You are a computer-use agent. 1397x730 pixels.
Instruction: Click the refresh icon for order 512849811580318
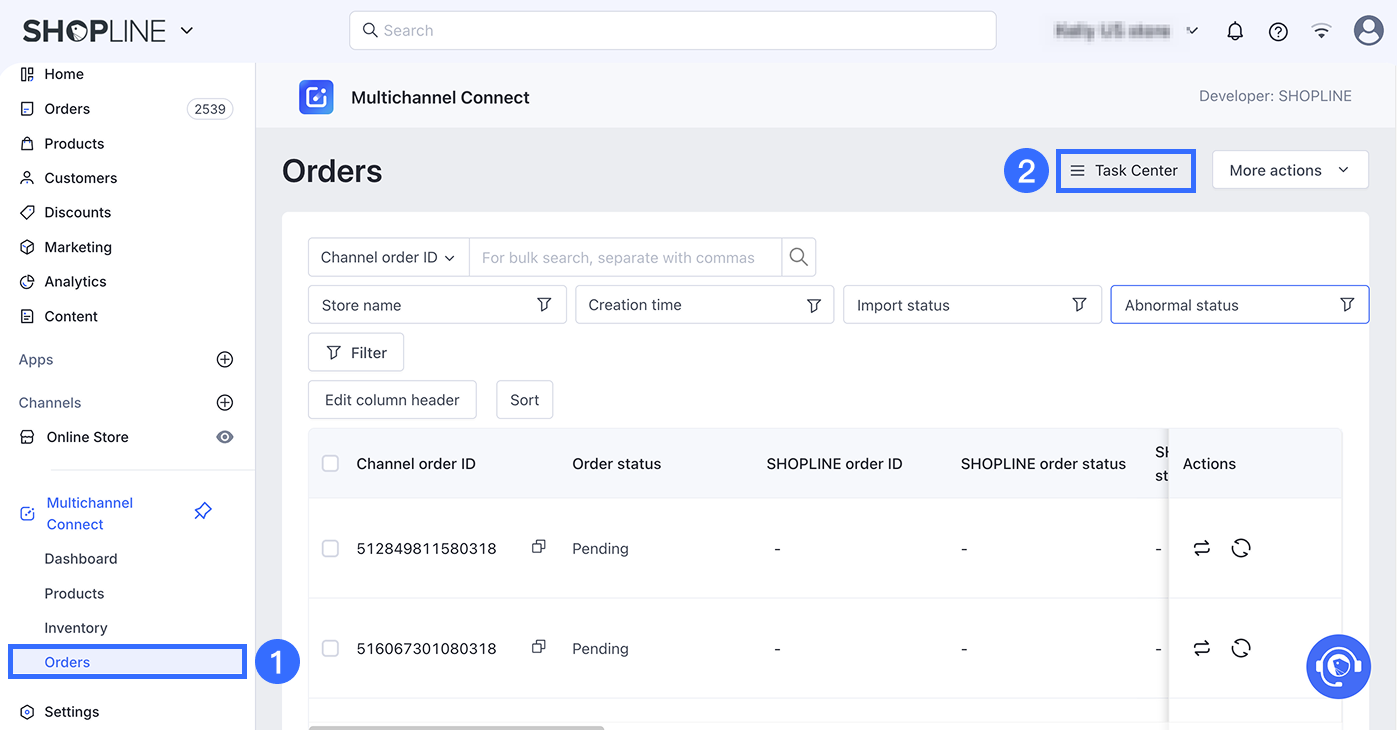pos(1241,548)
